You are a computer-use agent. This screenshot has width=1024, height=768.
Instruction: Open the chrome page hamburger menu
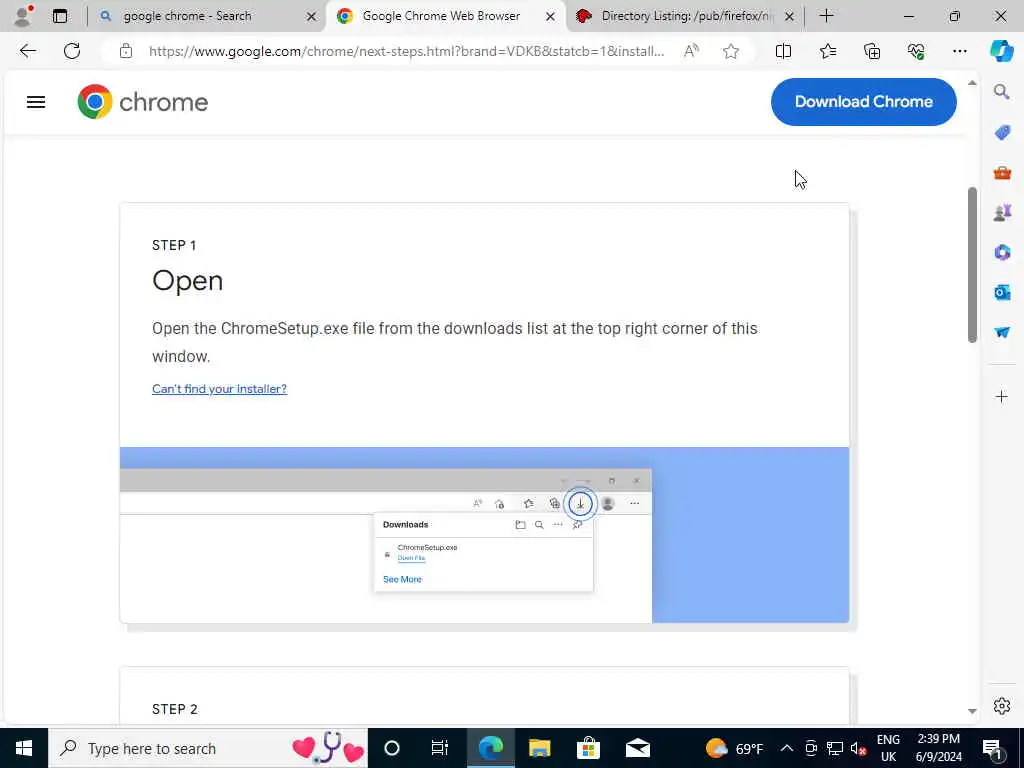tap(36, 102)
